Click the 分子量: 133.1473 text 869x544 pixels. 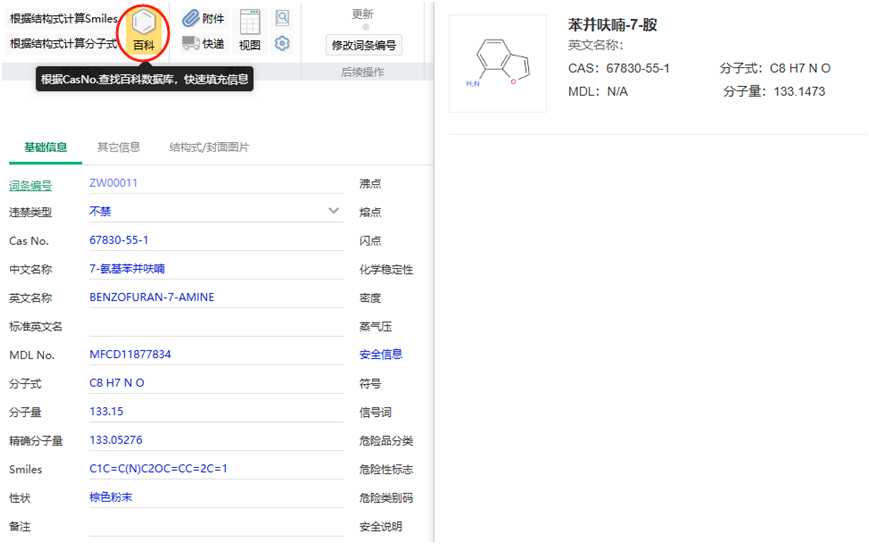(774, 91)
